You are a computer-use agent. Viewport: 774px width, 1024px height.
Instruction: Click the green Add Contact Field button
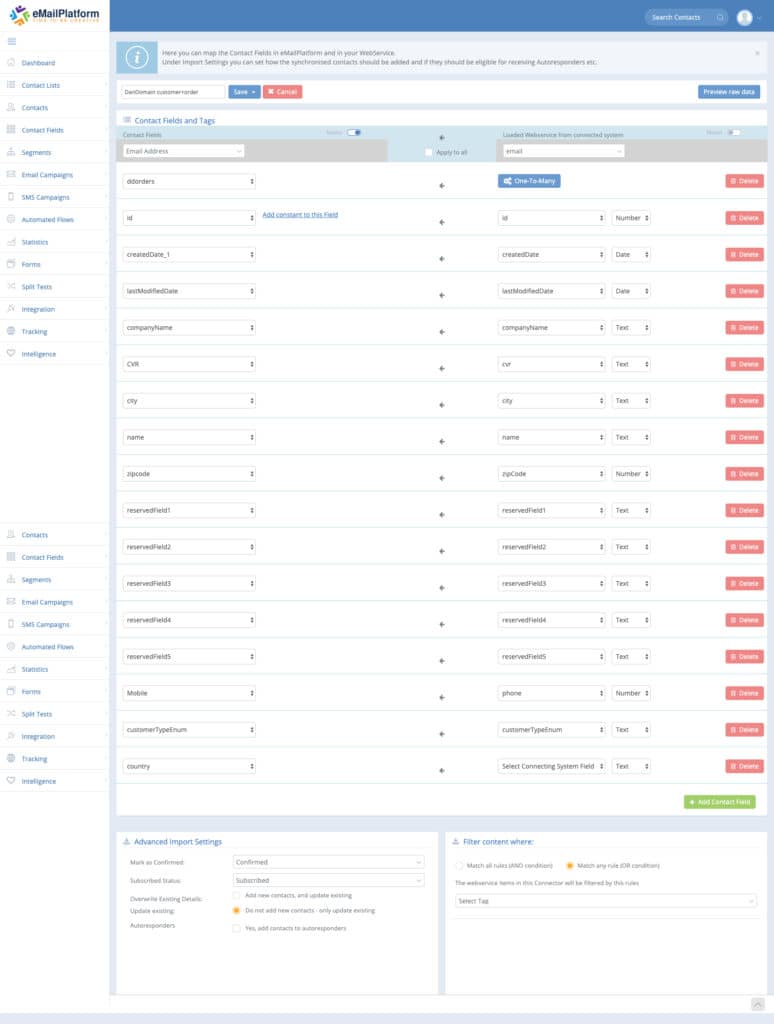point(720,802)
